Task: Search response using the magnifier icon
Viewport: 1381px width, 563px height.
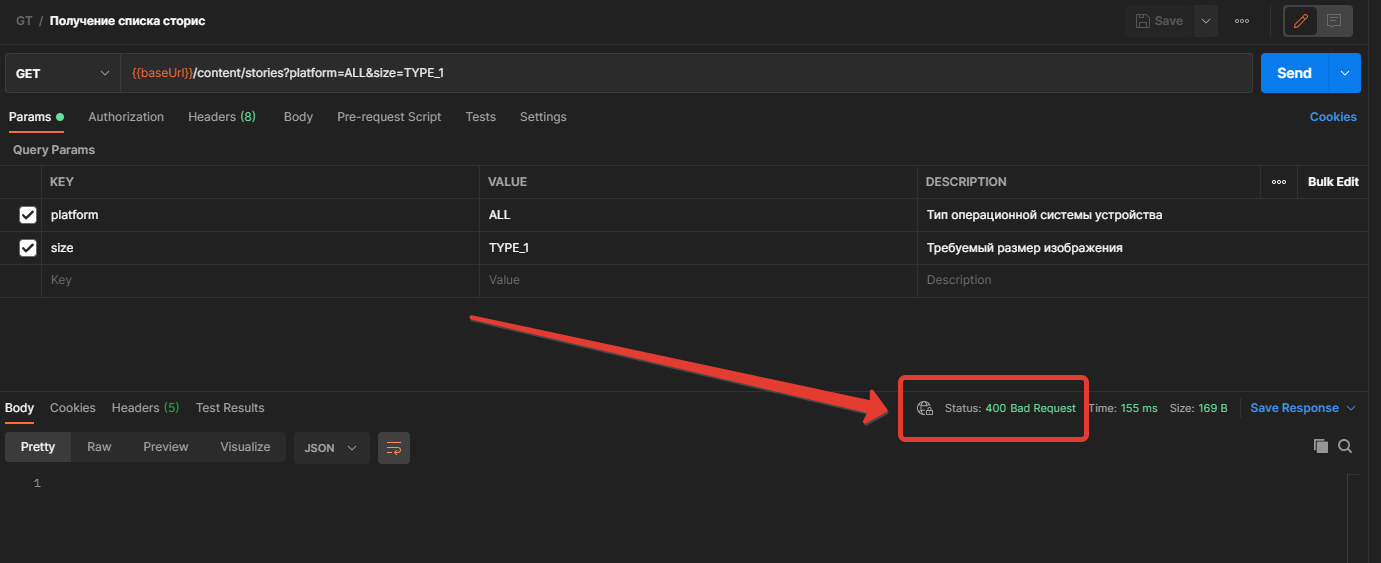Action: (1345, 446)
